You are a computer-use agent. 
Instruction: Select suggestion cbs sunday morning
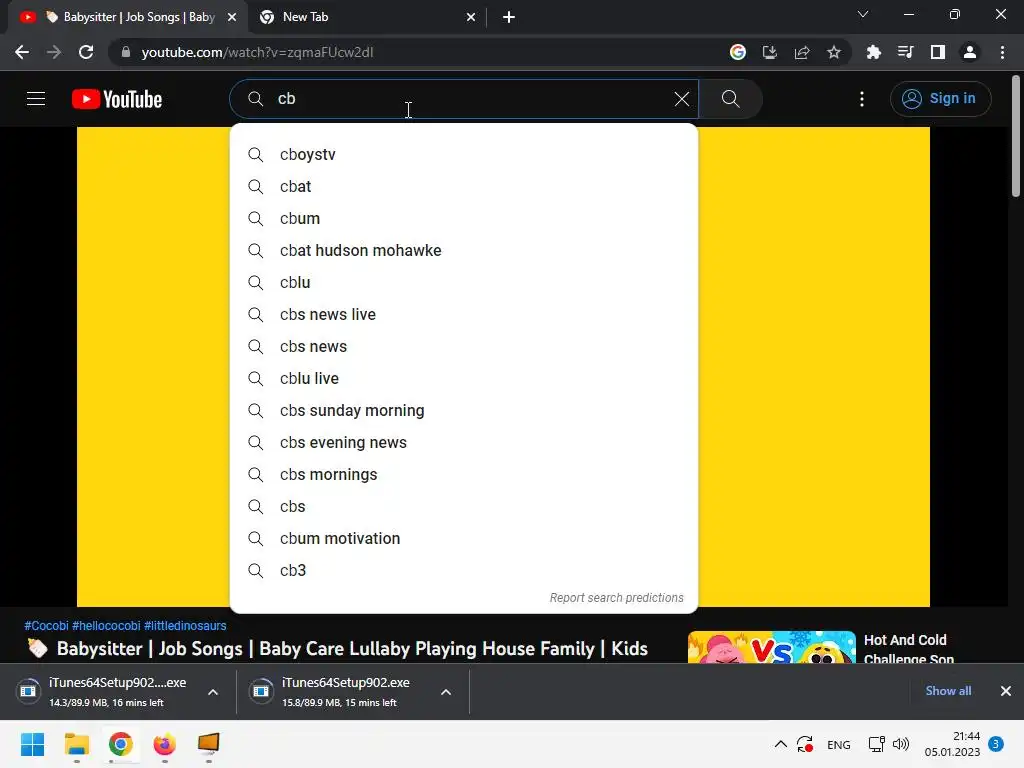(x=464, y=410)
